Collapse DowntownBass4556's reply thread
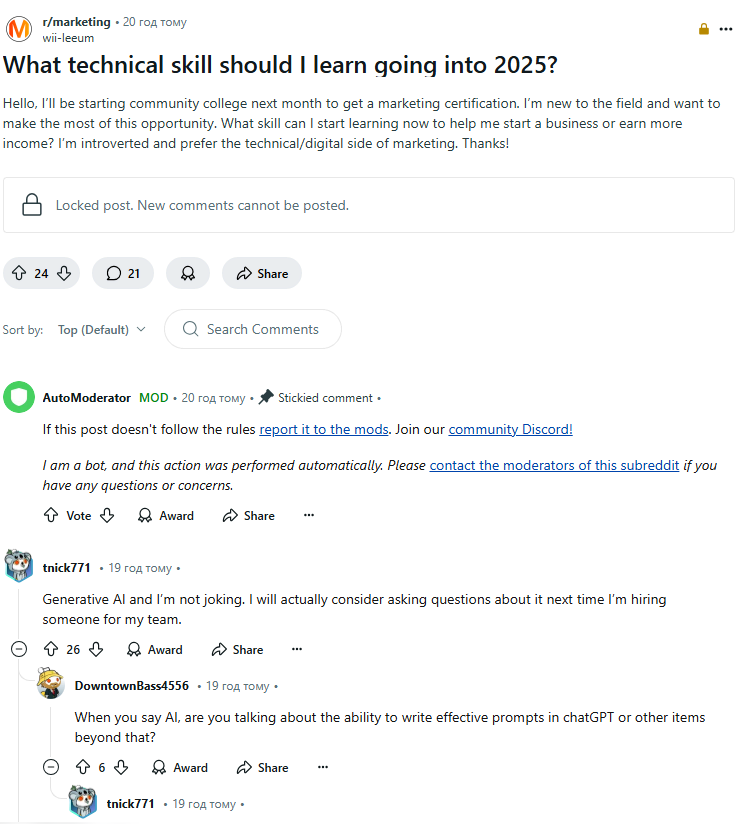This screenshot has height=824, width=741. click(x=51, y=767)
